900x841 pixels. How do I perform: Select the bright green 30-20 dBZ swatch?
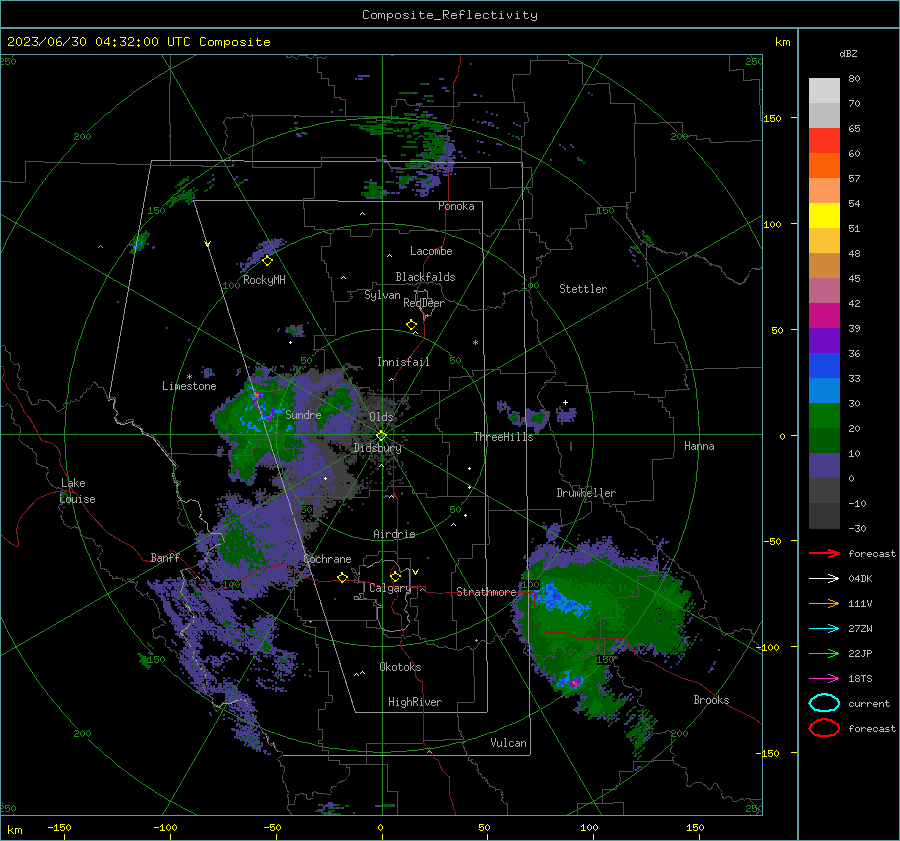click(824, 415)
